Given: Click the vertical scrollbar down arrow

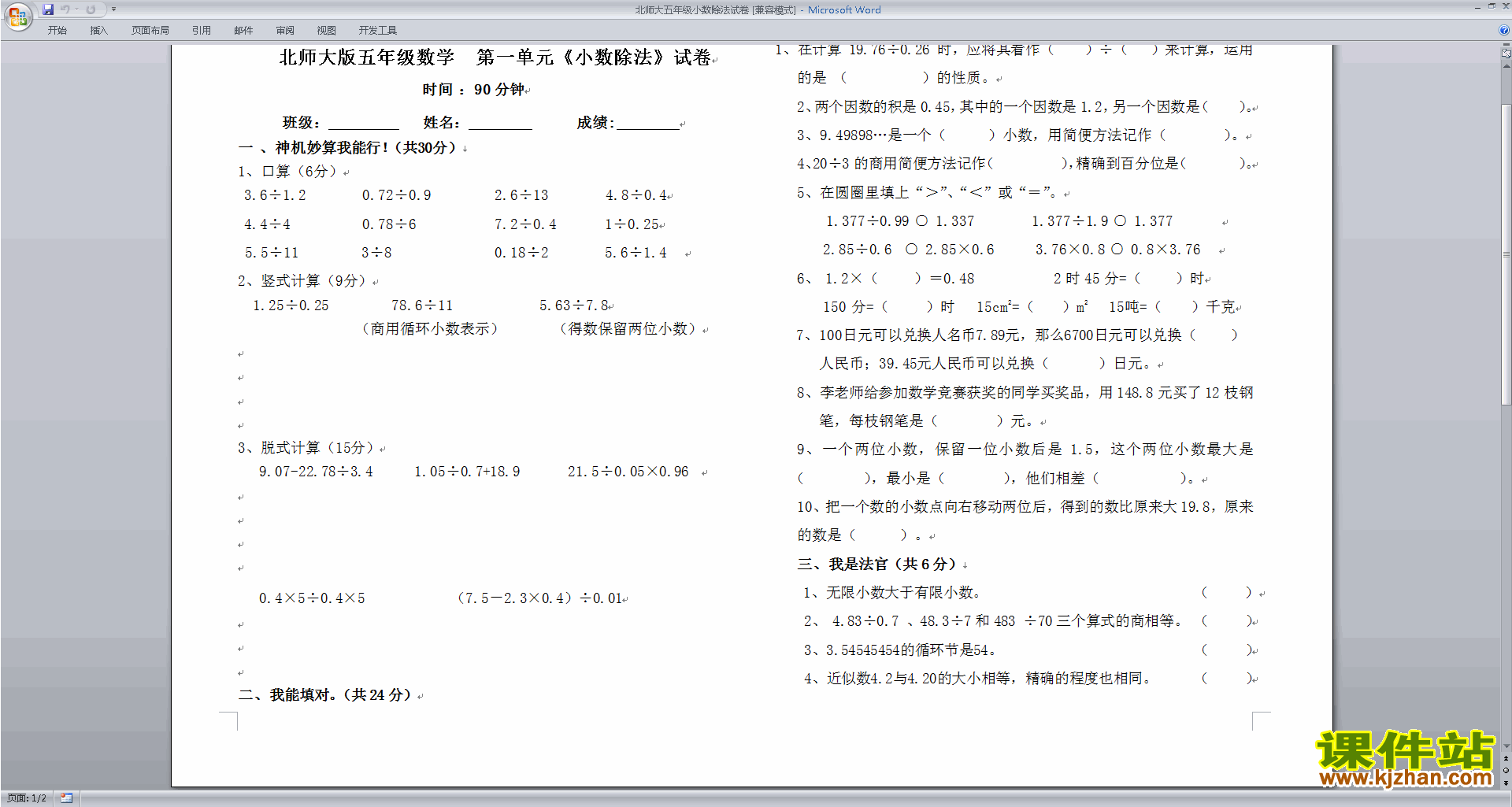Looking at the screenshot, I should point(1506,746).
